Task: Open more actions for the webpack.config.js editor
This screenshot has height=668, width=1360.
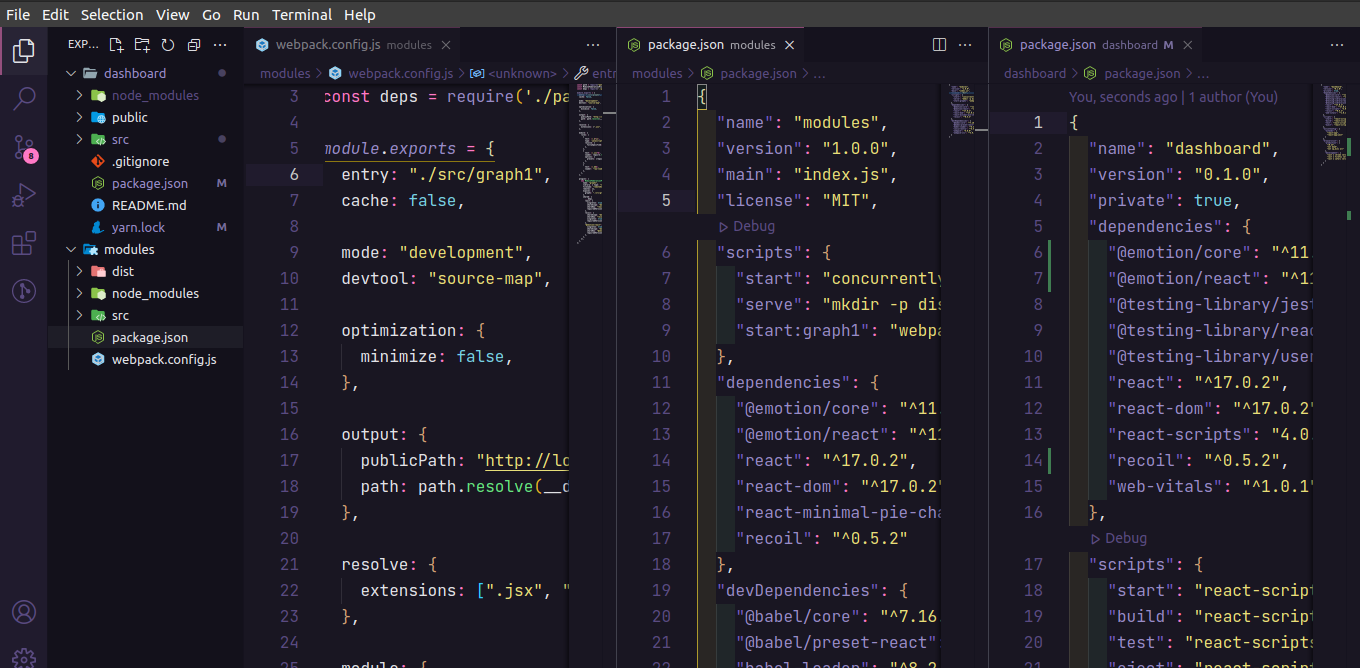Action: [593, 44]
